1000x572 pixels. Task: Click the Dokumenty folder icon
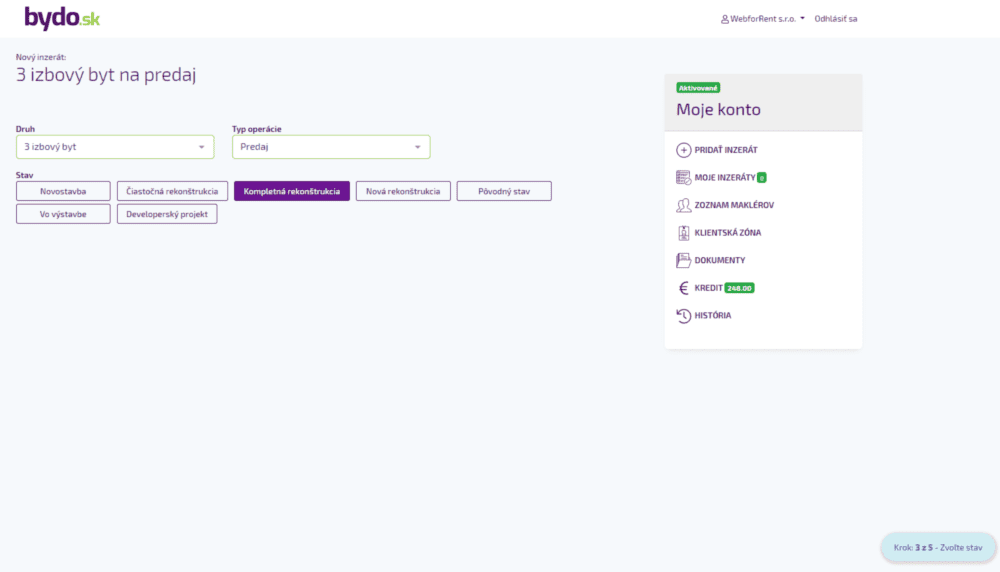pos(684,260)
